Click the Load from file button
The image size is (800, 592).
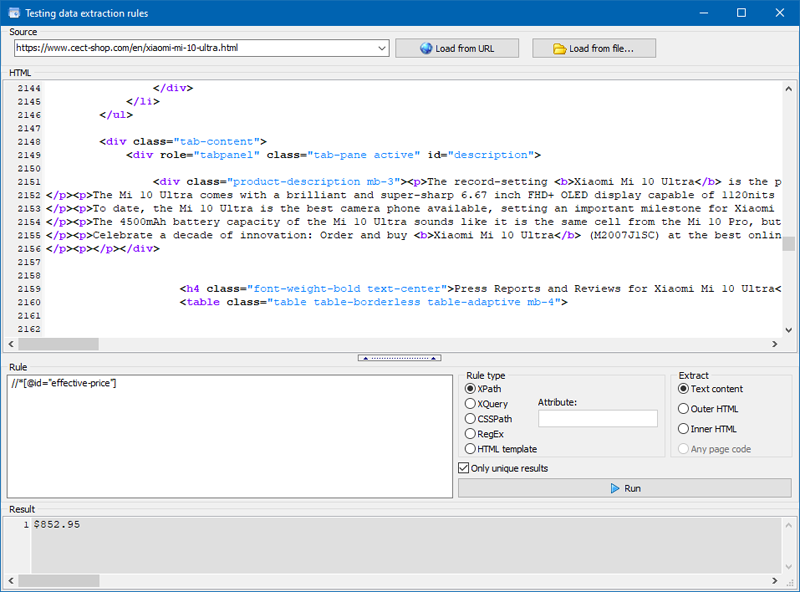(x=594, y=48)
